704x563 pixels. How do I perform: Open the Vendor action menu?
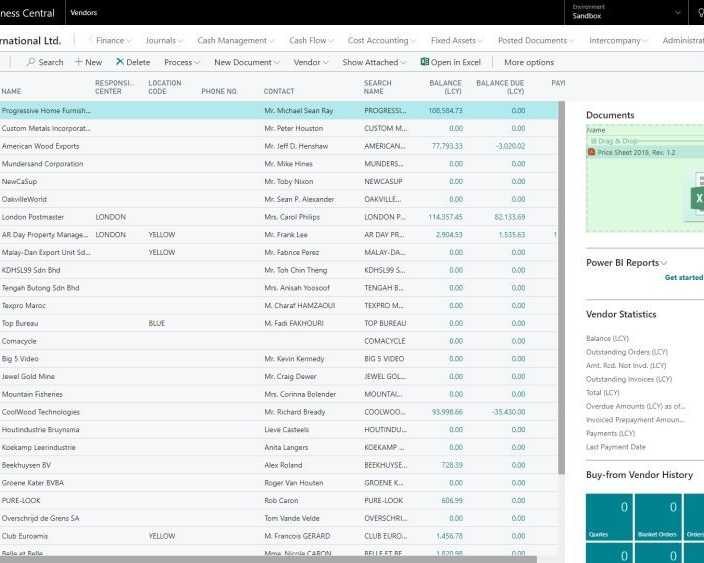click(311, 62)
